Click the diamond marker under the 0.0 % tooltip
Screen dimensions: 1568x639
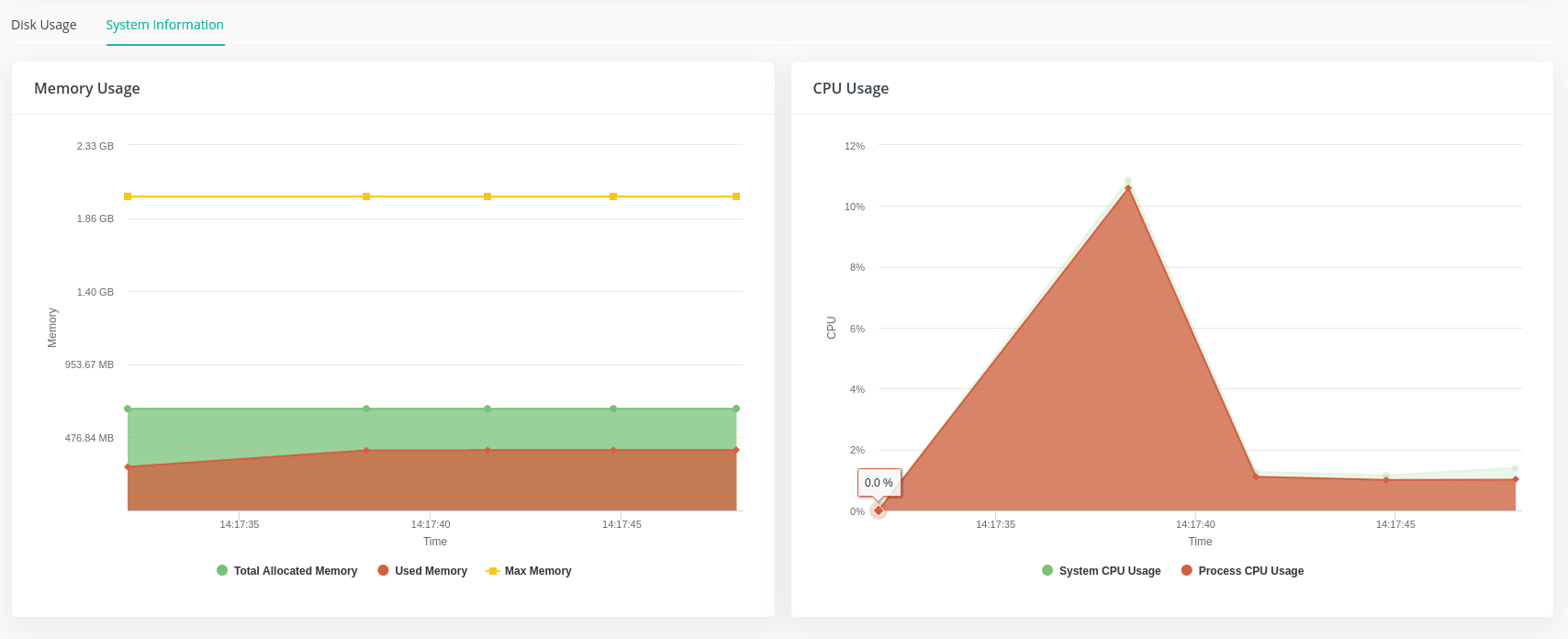(879, 510)
